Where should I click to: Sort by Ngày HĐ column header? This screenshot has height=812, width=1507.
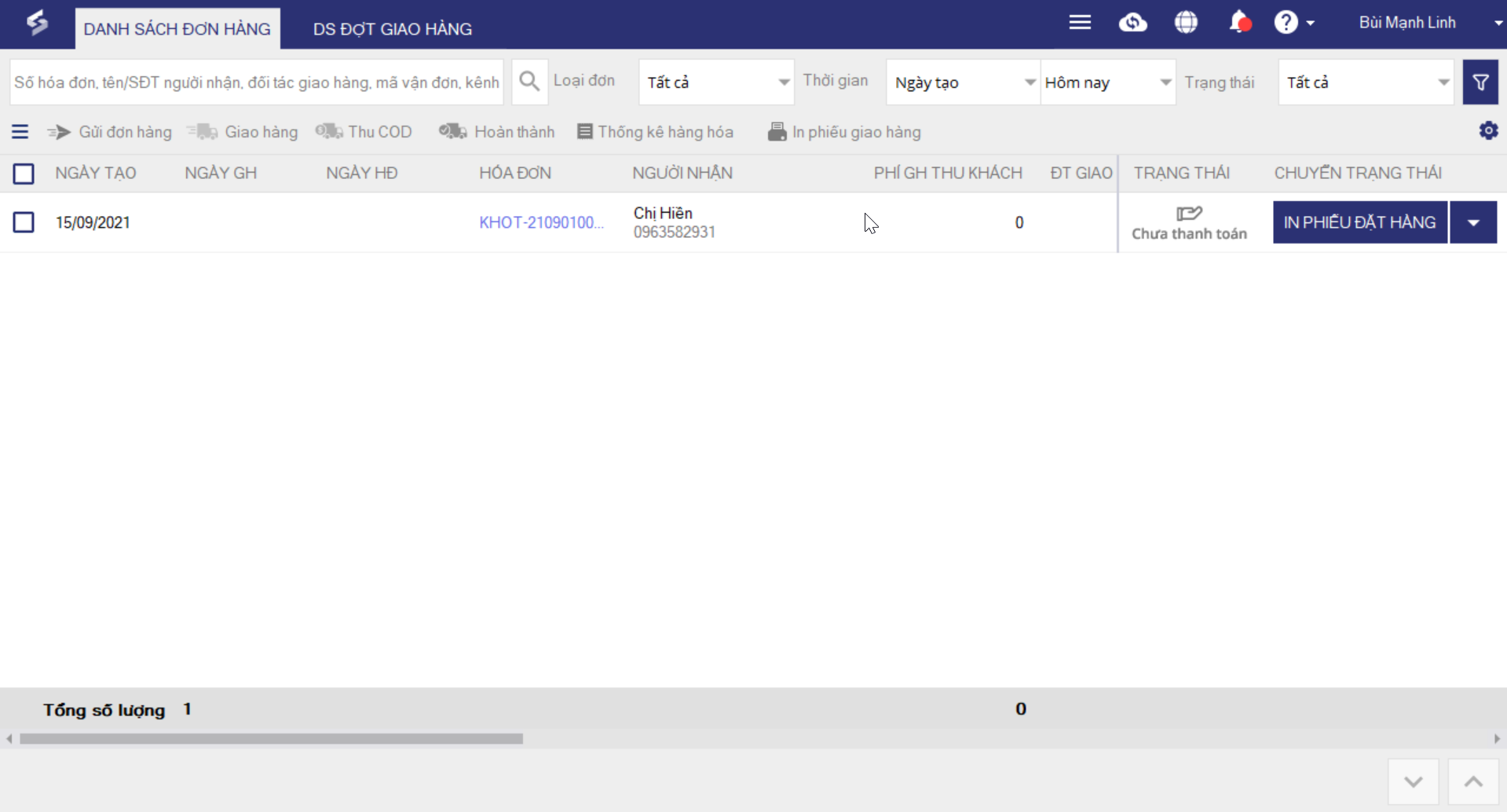[362, 173]
